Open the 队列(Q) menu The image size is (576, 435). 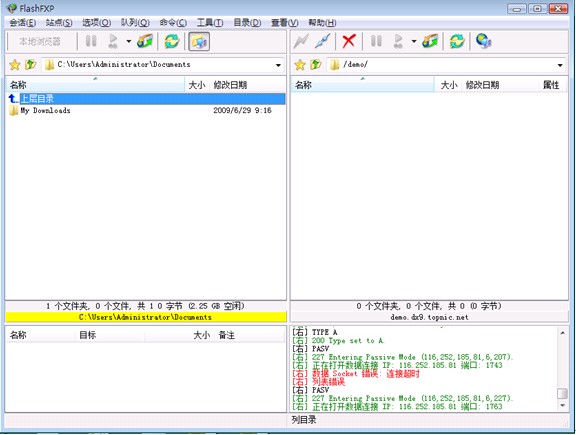[x=135, y=23]
